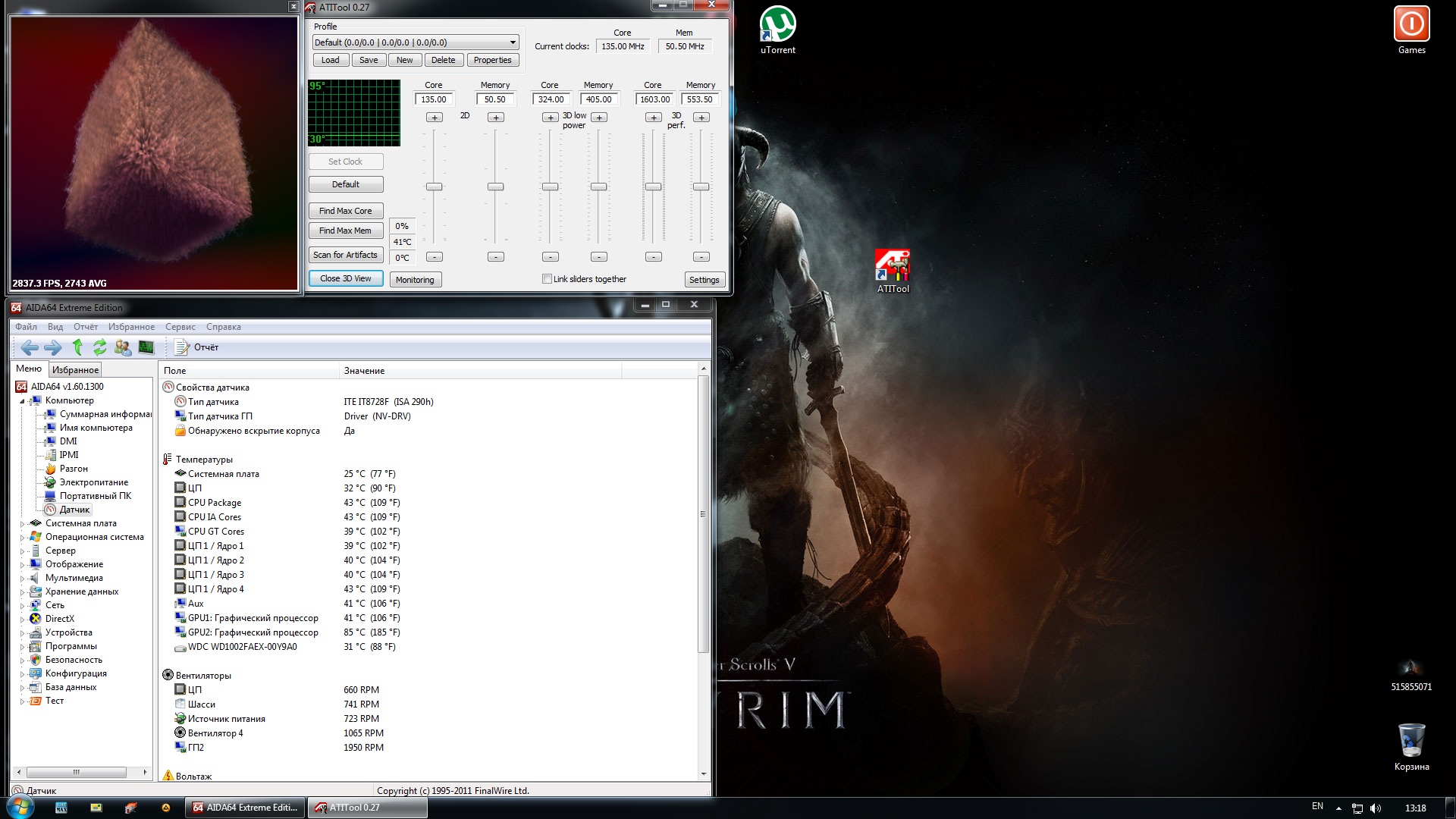Click the volume icon in system tray

pos(1376,808)
